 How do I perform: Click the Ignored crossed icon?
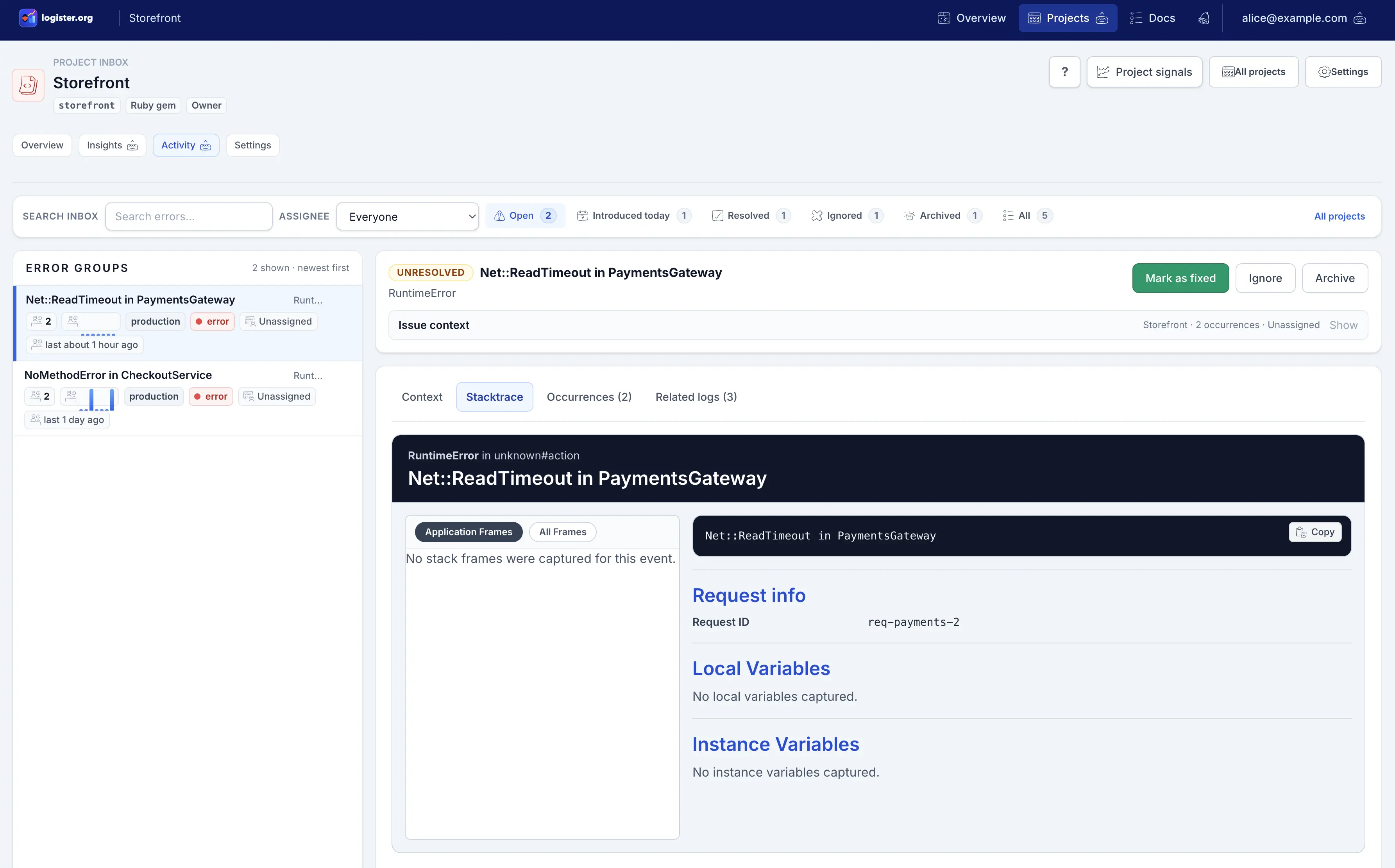[x=817, y=215]
